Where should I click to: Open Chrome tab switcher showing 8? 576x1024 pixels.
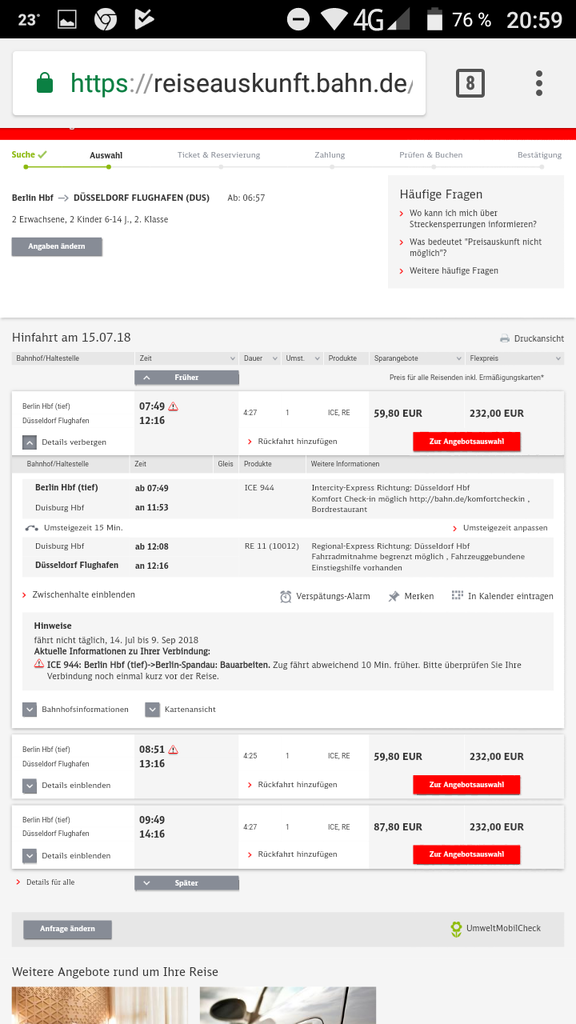(x=470, y=83)
